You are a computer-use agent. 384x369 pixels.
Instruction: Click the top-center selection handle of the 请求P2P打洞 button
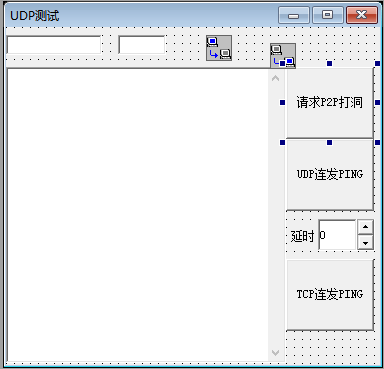(329, 63)
